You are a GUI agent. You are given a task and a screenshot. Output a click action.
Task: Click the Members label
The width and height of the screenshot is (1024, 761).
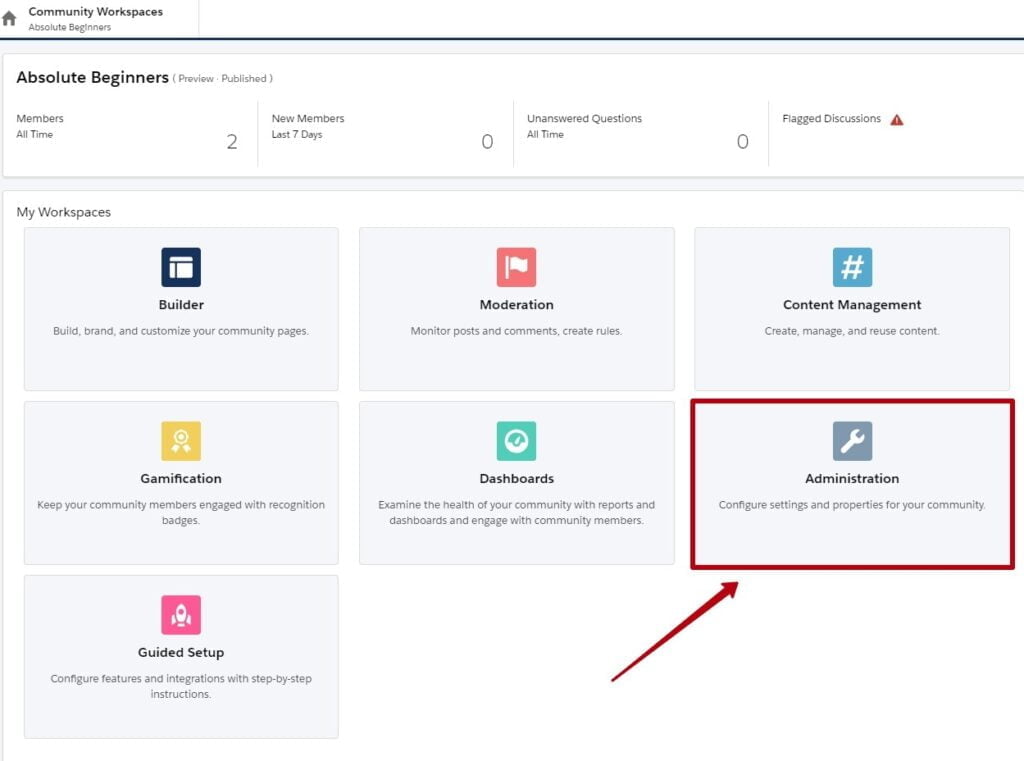[x=40, y=118]
